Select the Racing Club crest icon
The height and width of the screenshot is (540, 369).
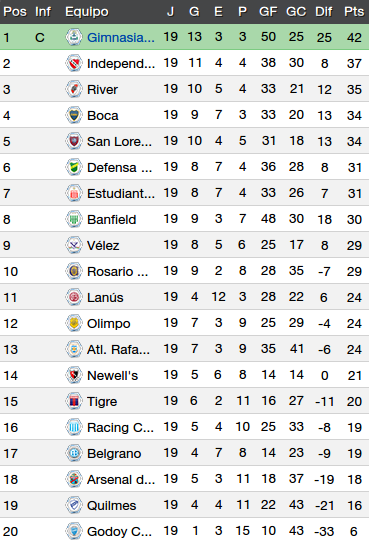(x=74, y=427)
